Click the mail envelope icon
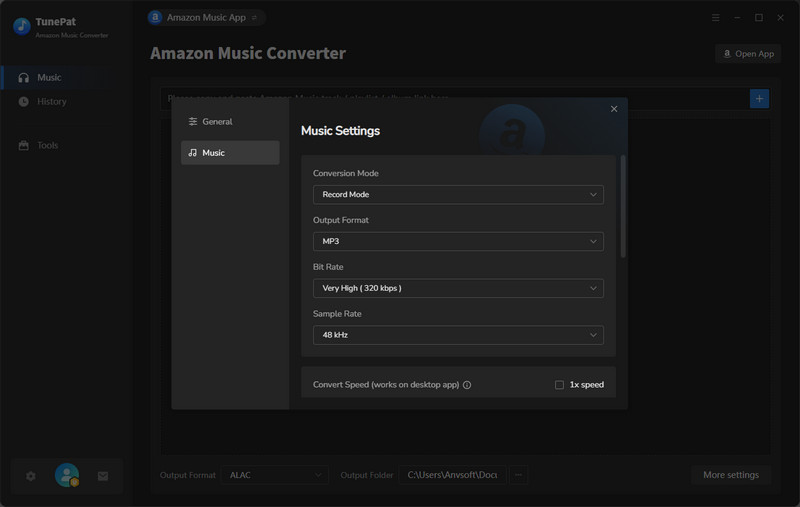 (102, 476)
